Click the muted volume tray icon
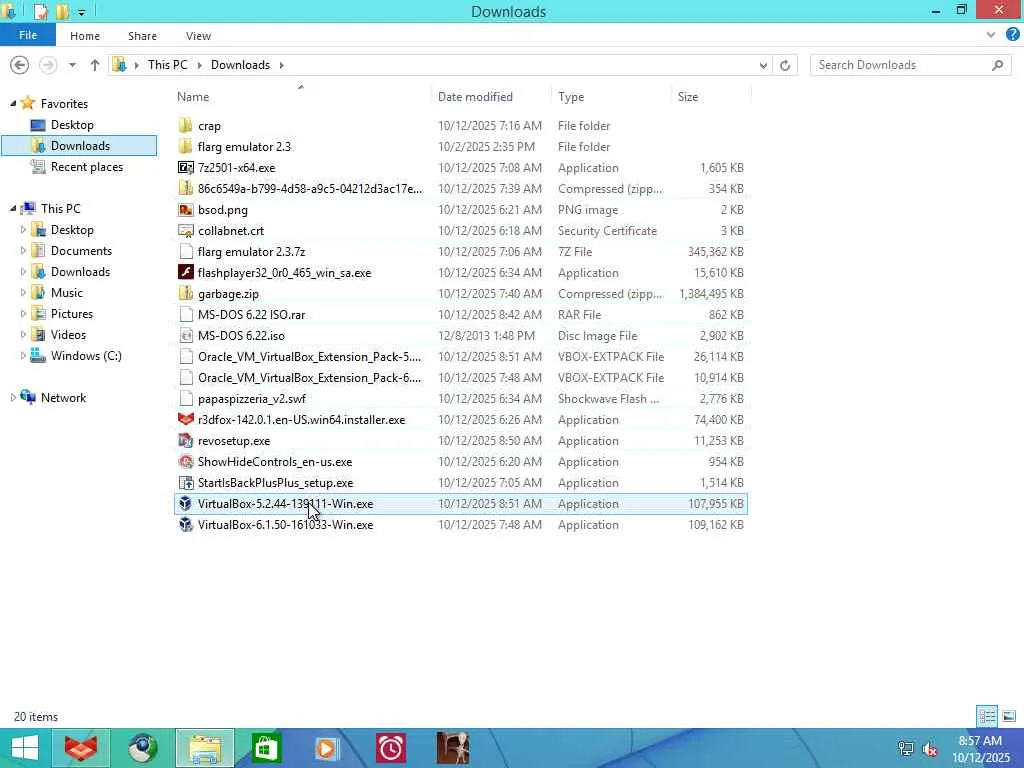 929,748
